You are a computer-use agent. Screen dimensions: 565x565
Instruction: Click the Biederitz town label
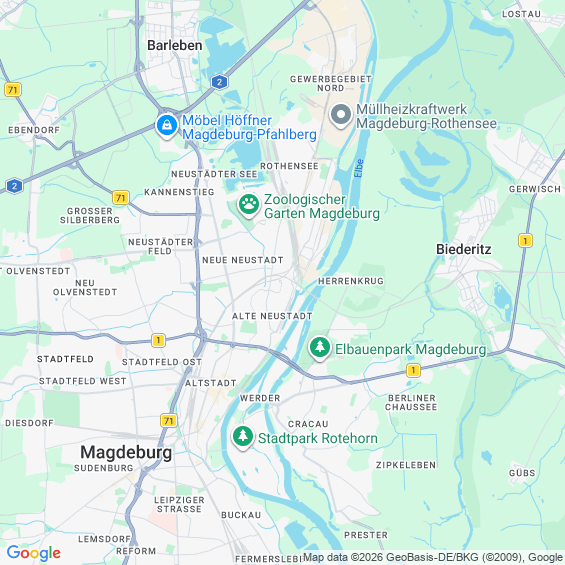pyautogui.click(x=464, y=249)
